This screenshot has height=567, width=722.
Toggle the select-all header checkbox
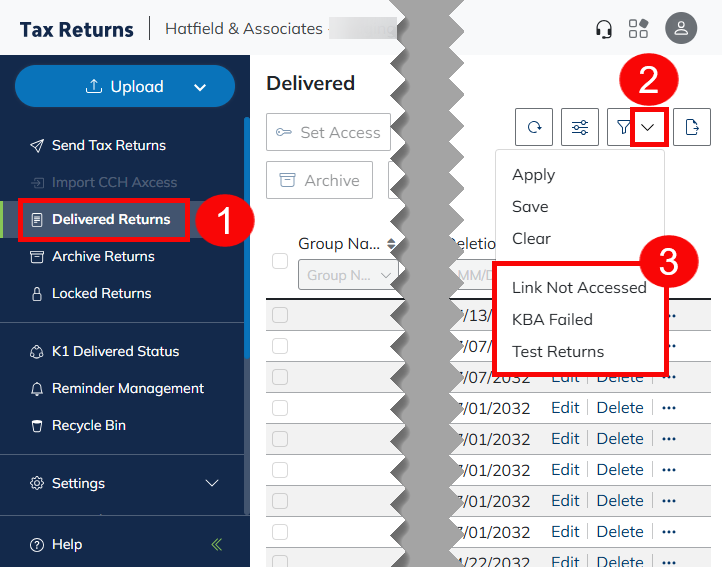pyautogui.click(x=280, y=261)
